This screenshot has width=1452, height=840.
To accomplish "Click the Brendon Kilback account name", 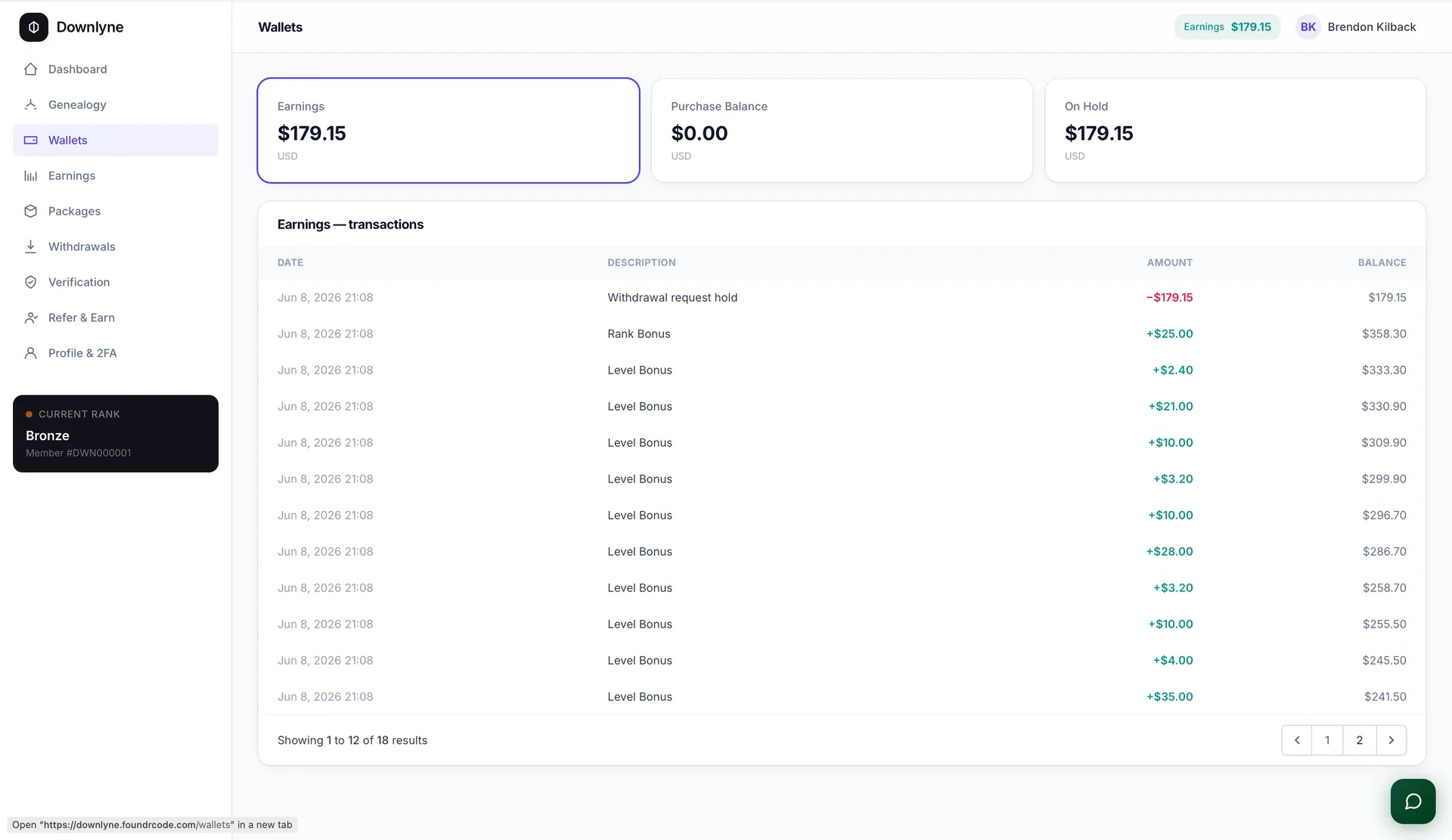I will click(1371, 27).
